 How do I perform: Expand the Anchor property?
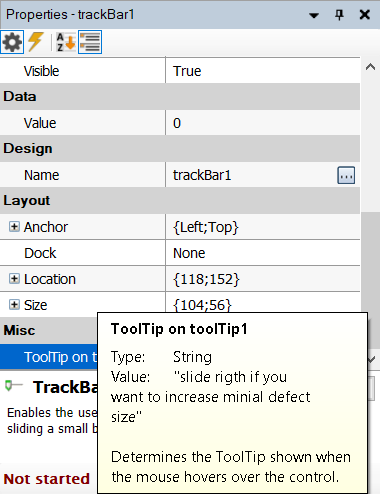pyautogui.click(x=14, y=227)
